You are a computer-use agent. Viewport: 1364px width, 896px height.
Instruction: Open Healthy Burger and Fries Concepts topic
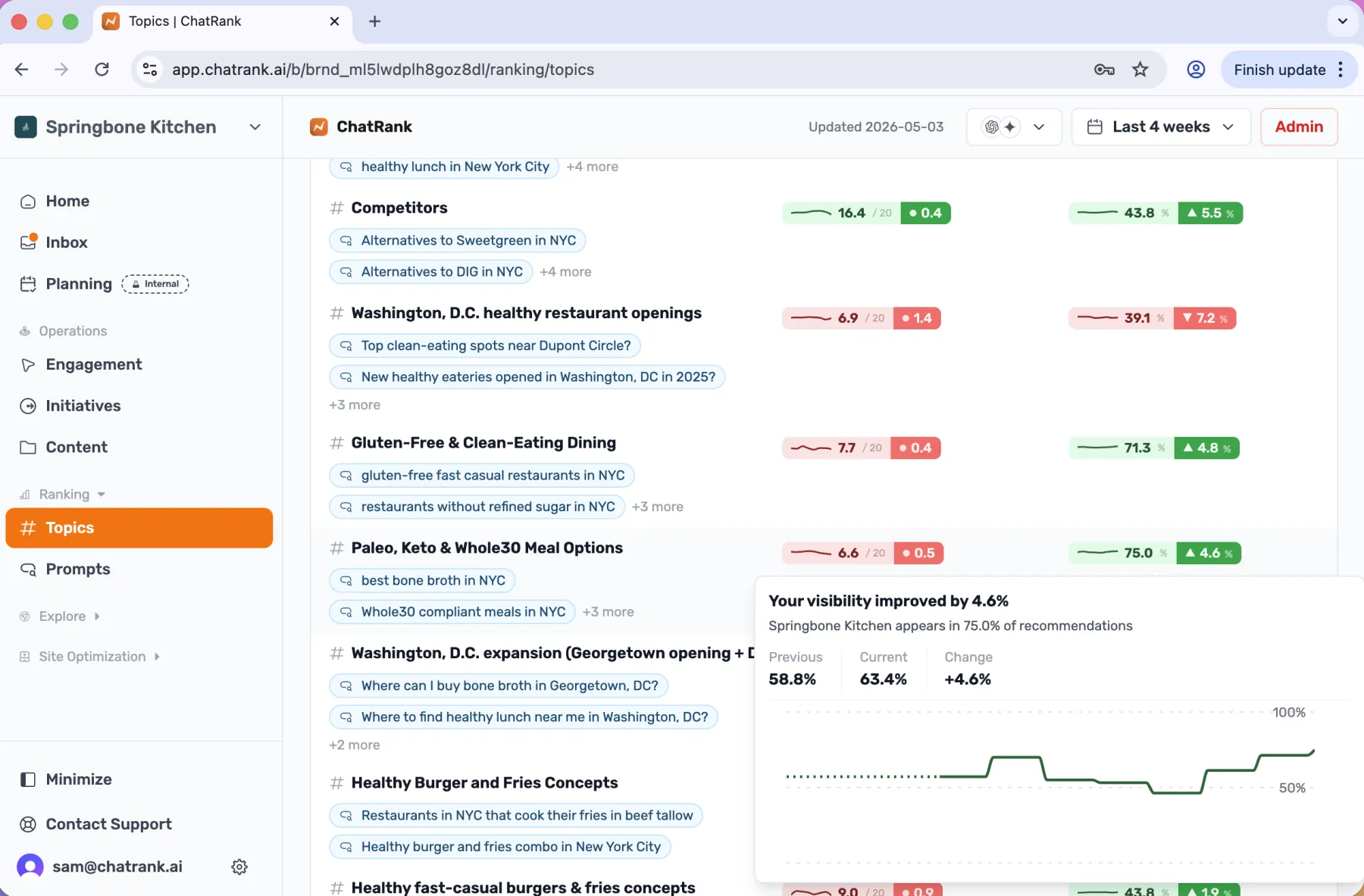[x=484, y=782]
